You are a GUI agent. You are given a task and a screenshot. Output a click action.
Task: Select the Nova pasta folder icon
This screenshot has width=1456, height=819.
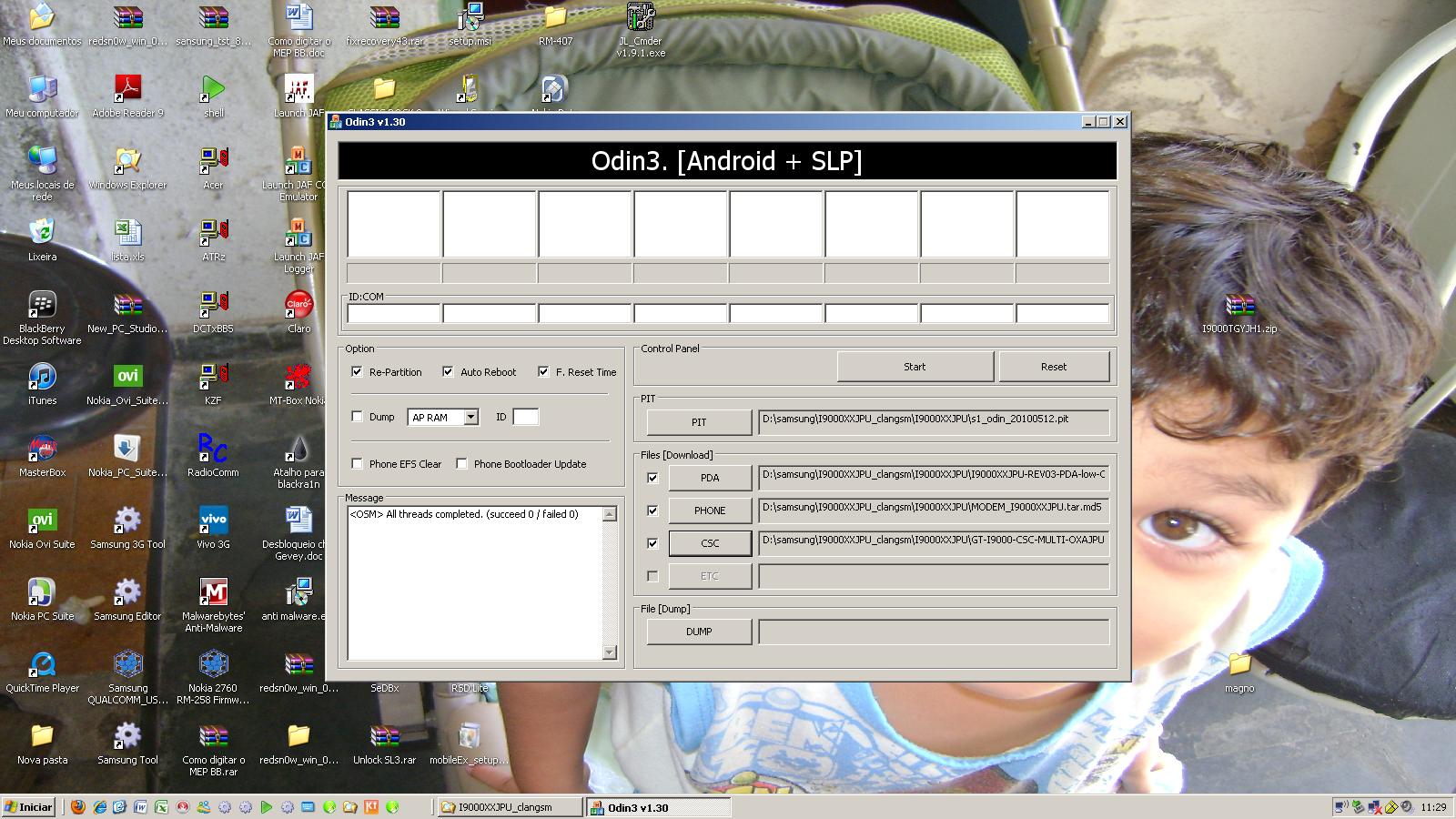[x=42, y=743]
